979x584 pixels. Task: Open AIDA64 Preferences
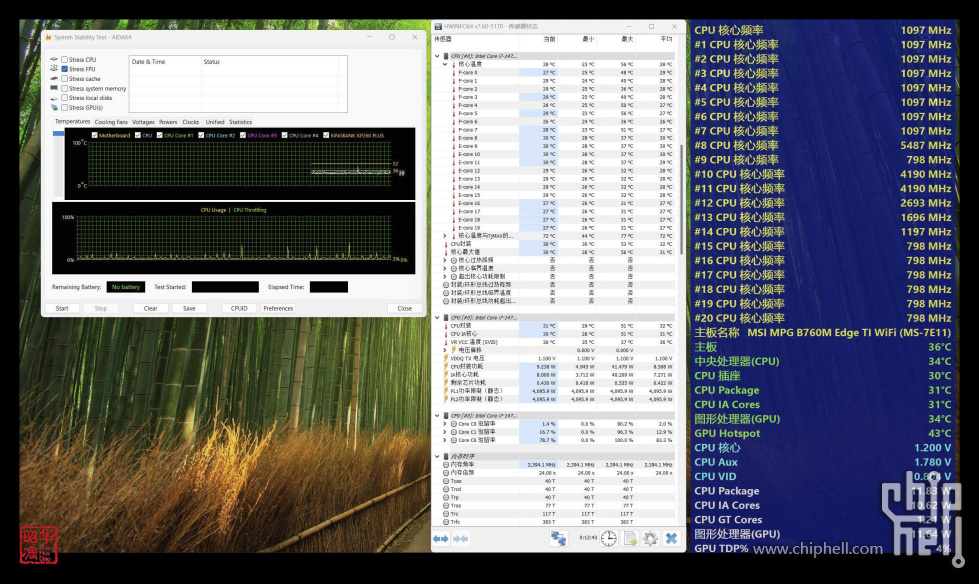tap(278, 309)
